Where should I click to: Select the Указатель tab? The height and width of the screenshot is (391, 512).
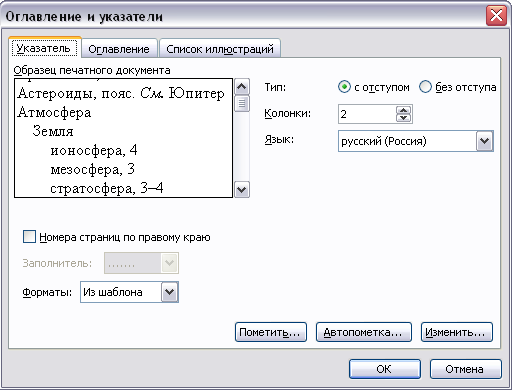(44, 48)
